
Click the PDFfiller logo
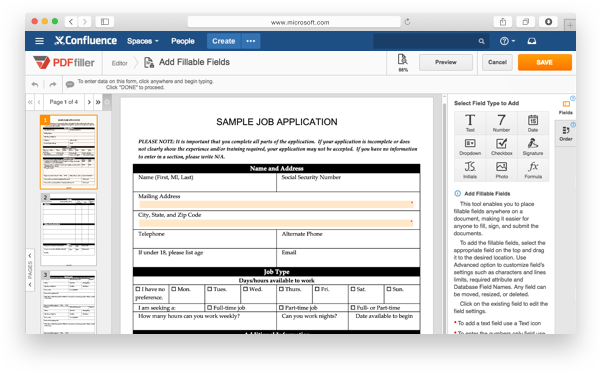click(64, 62)
